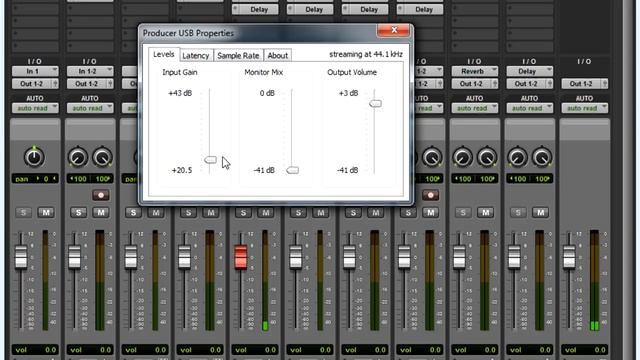Viewport: 640px width, 360px height.
Task: Mute the eighth channel beside dialog edge
Action: [x=430, y=213]
